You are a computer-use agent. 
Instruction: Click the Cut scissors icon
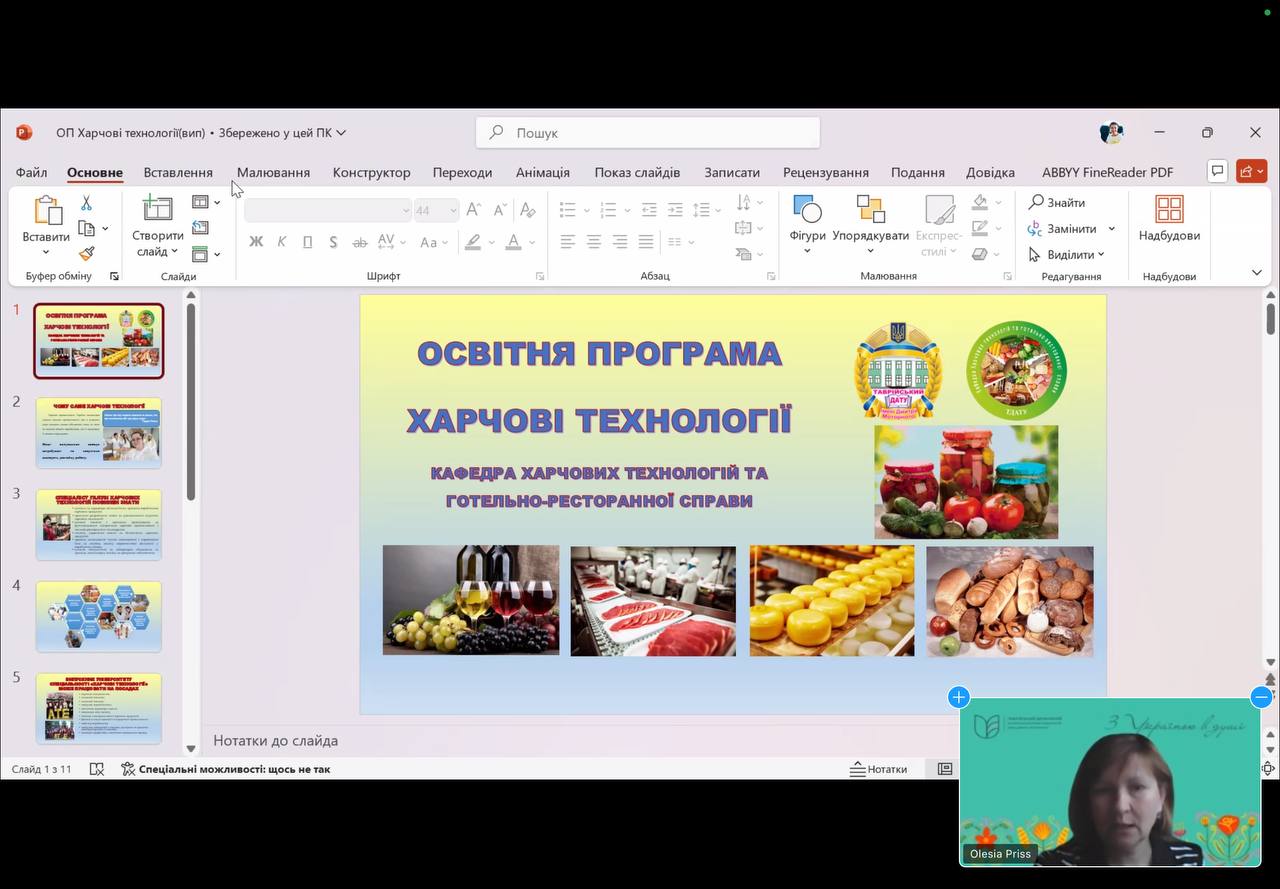pos(86,203)
